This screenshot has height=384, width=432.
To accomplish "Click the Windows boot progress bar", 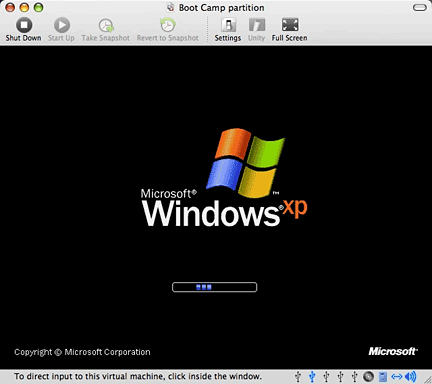I will [x=214, y=287].
